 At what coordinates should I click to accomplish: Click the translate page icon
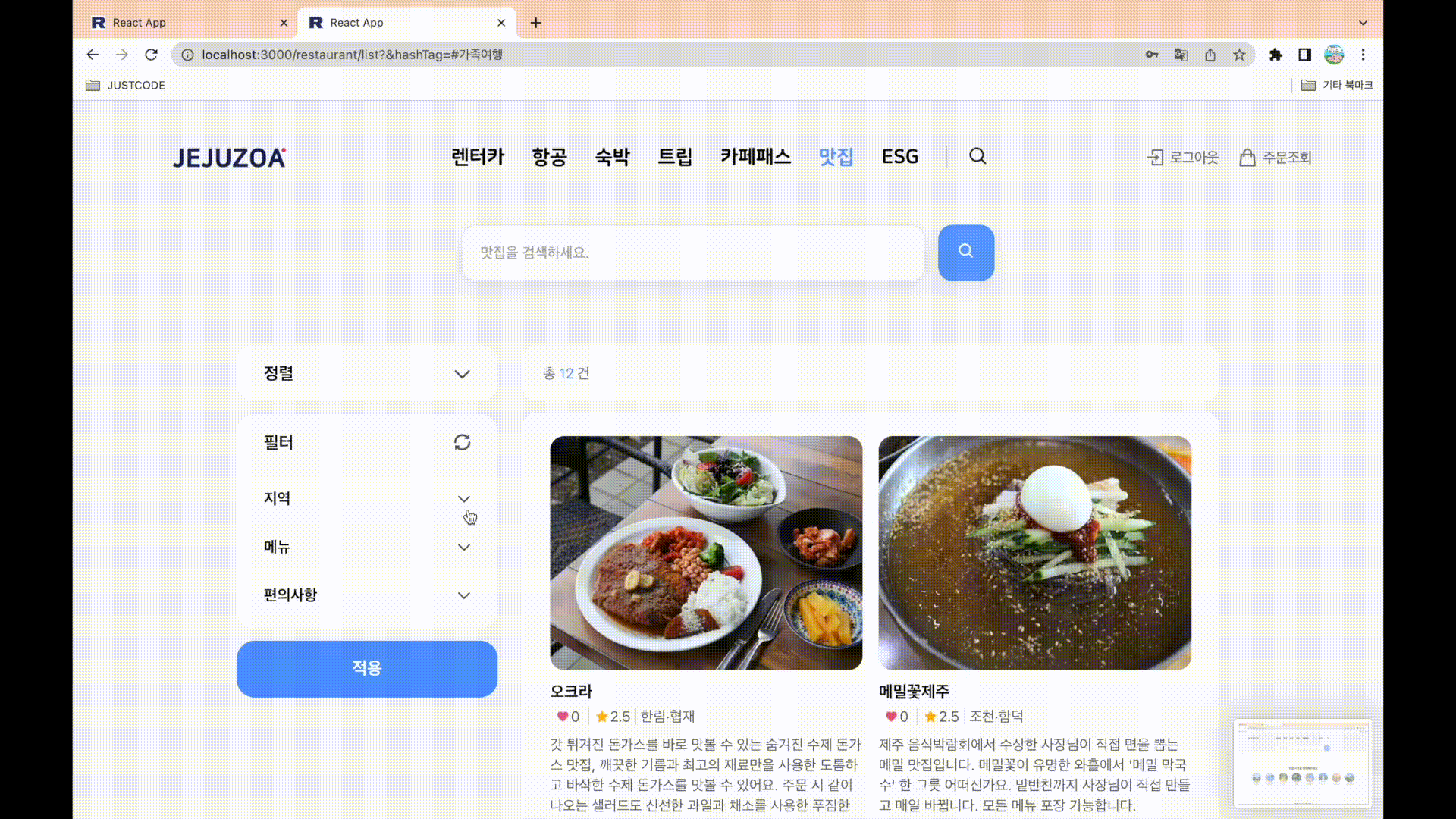(1181, 55)
